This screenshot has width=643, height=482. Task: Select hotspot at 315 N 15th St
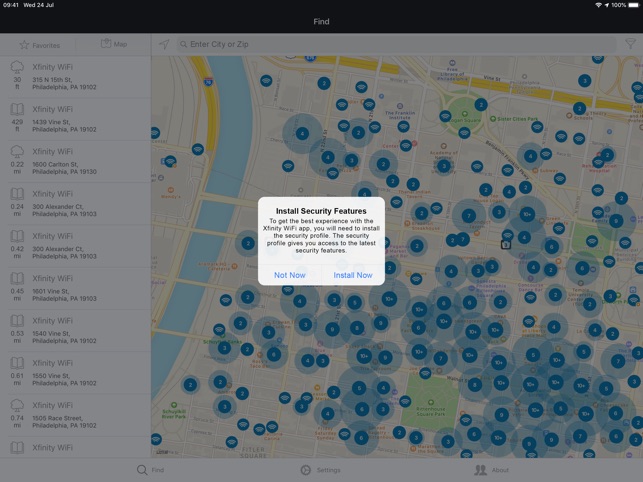(x=76, y=75)
